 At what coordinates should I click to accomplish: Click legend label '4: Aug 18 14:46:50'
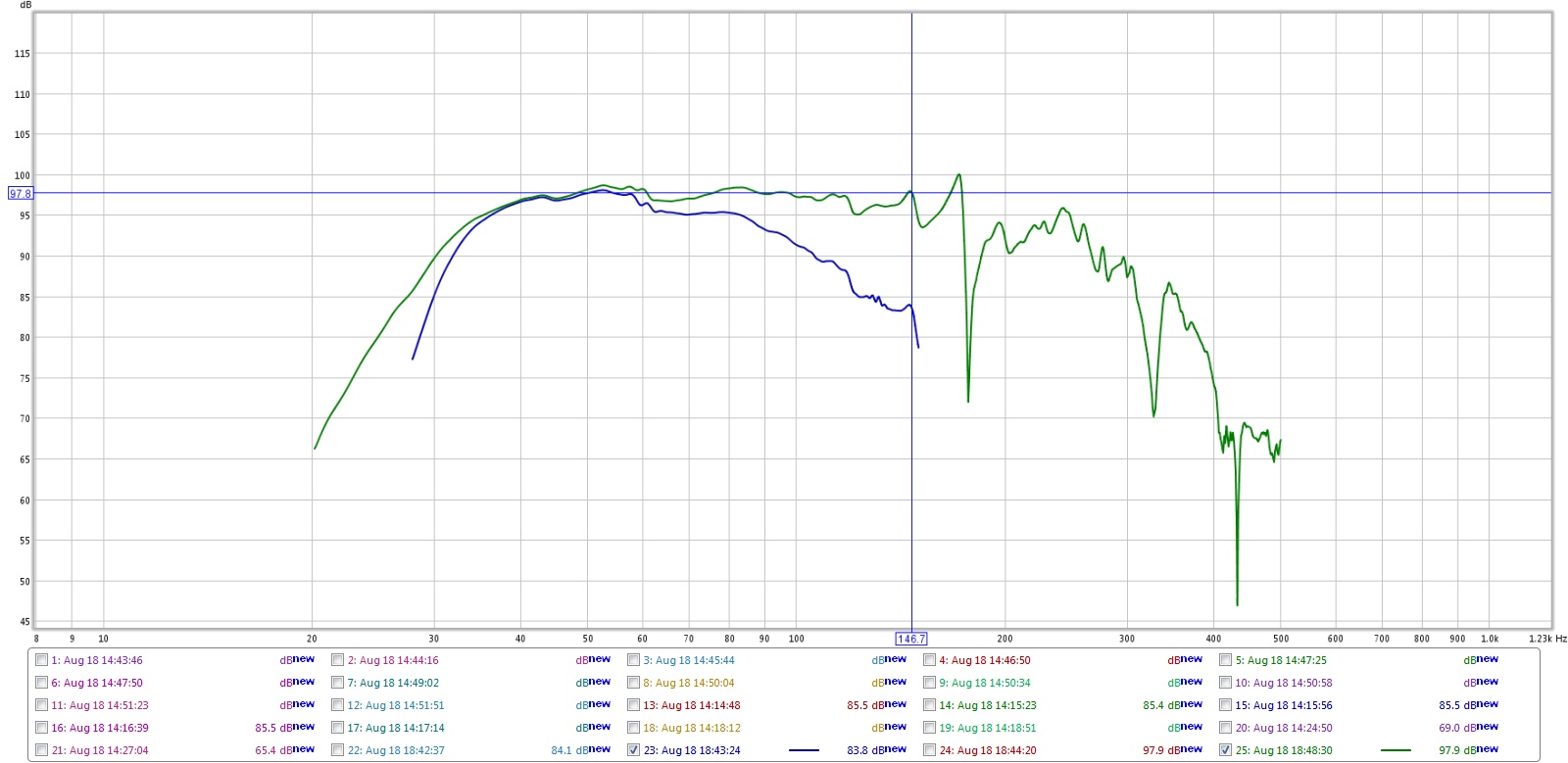tap(985, 660)
